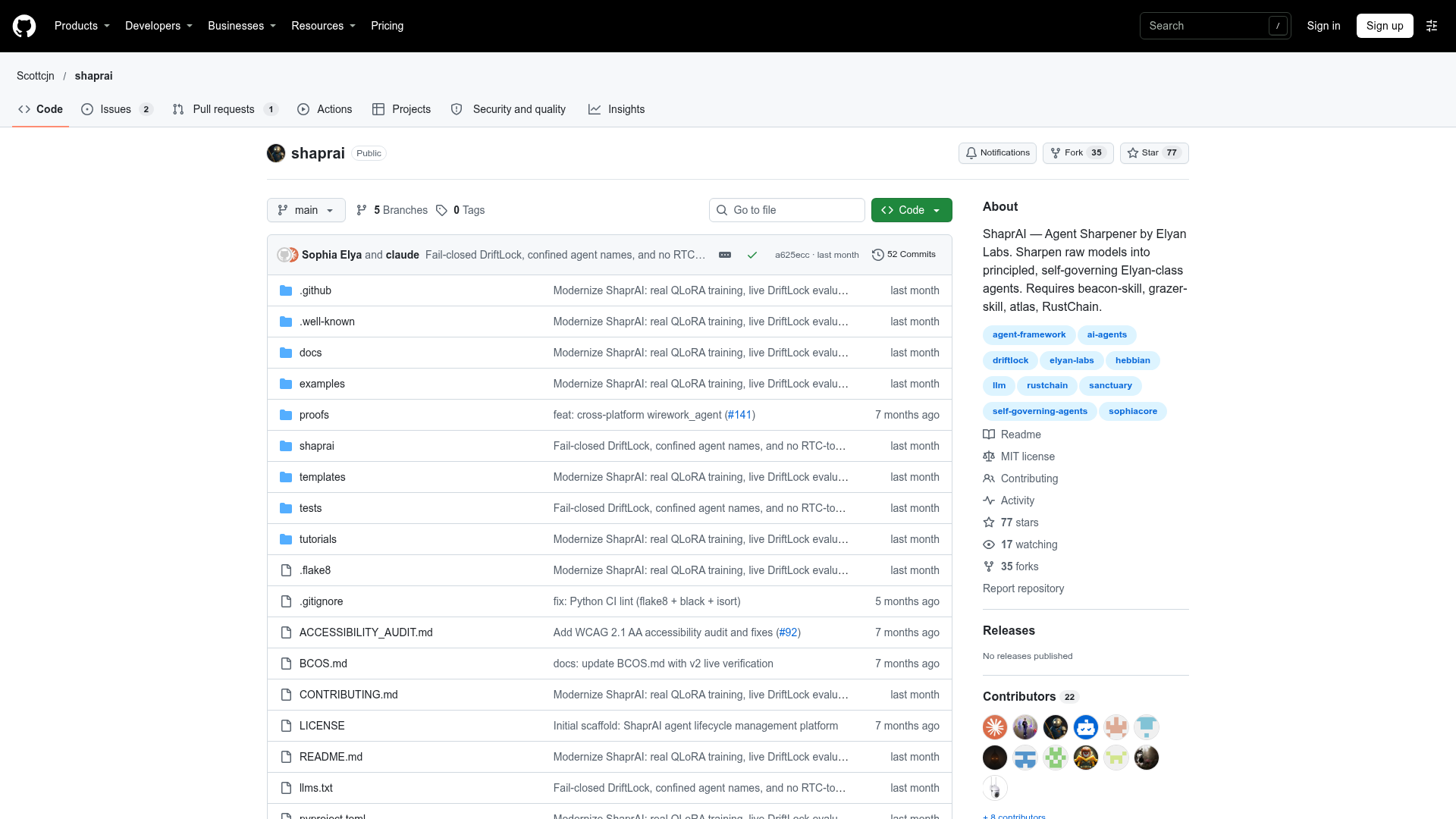Click into the Go to file field

(x=787, y=210)
